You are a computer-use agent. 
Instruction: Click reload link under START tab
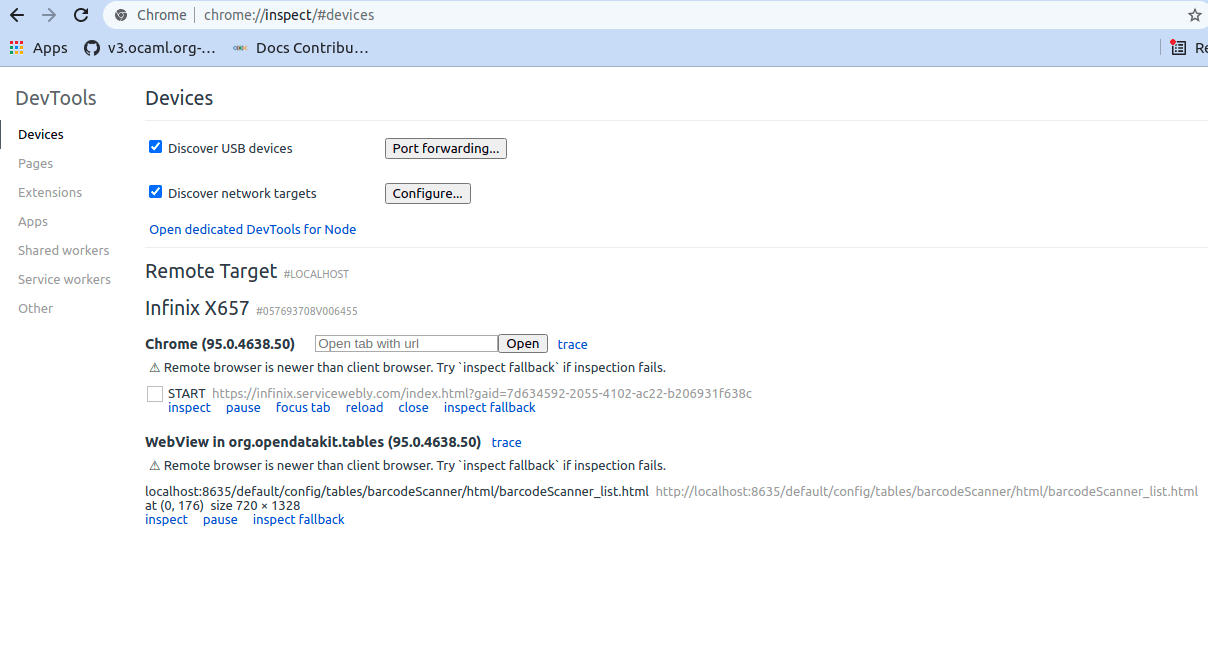tap(364, 407)
